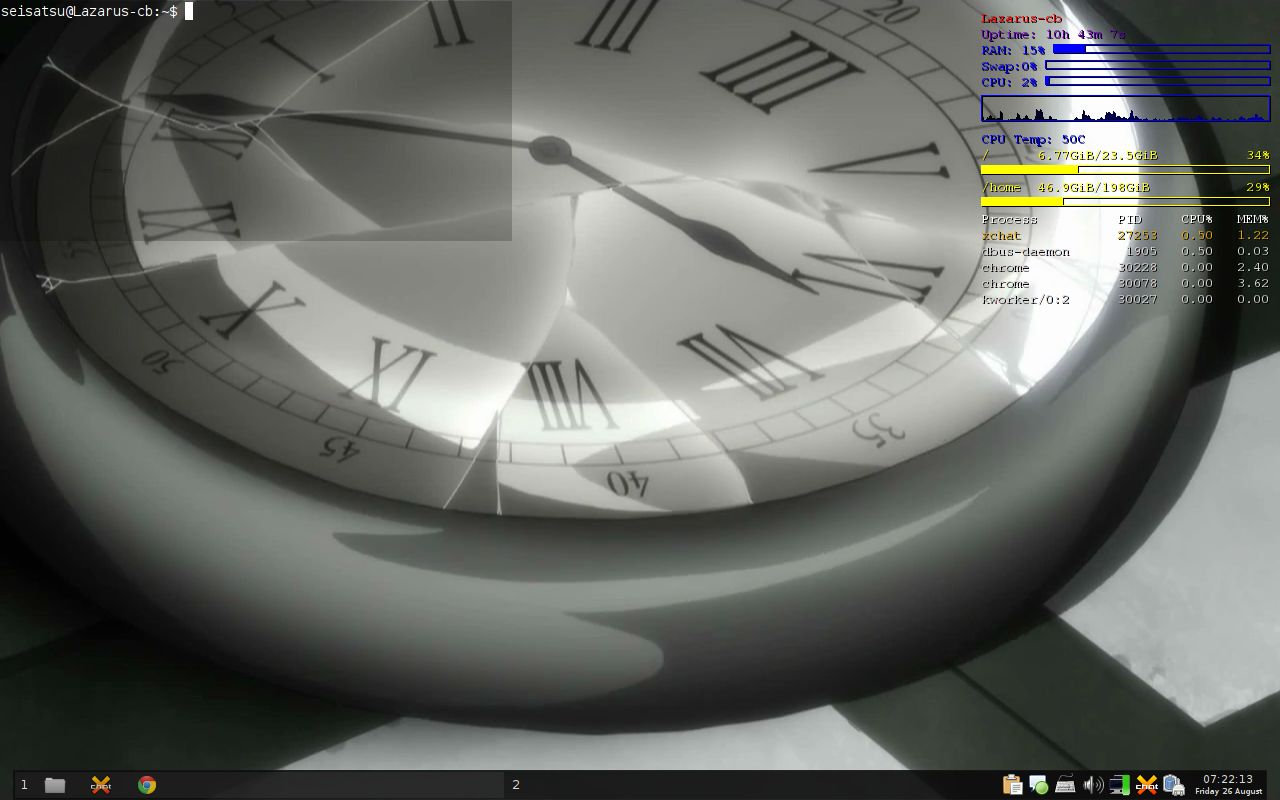Click the 46.9GiB/198GiB home usage text
Viewport: 1280px width, 800px height.
[x=1094, y=188]
